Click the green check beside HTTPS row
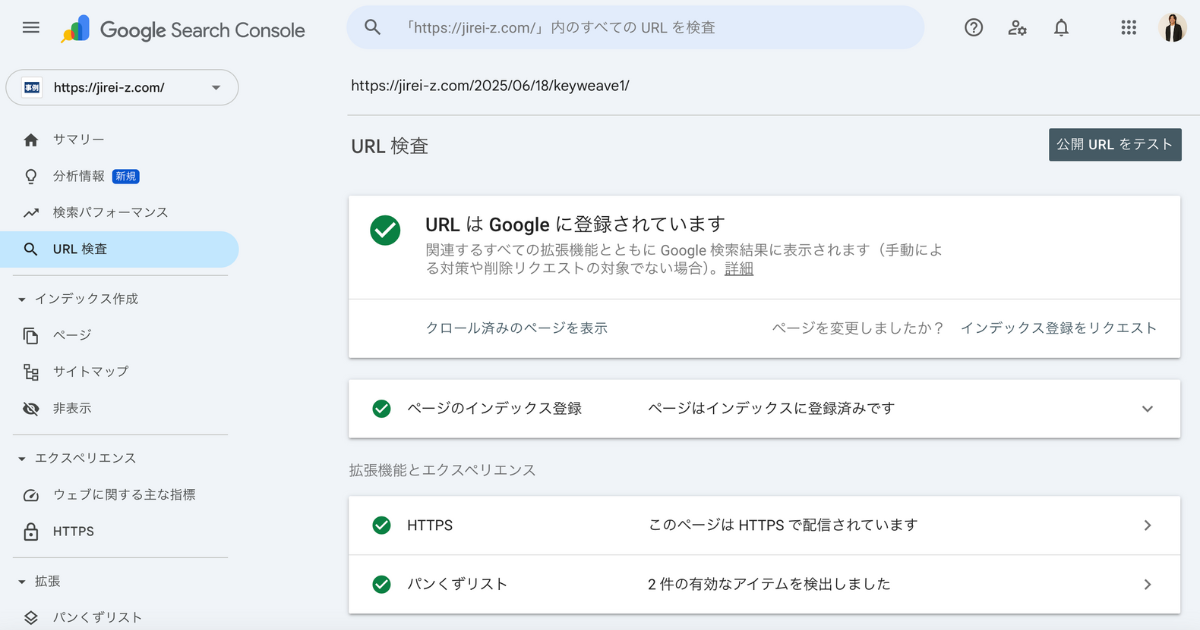The width and height of the screenshot is (1200, 630). point(381,525)
